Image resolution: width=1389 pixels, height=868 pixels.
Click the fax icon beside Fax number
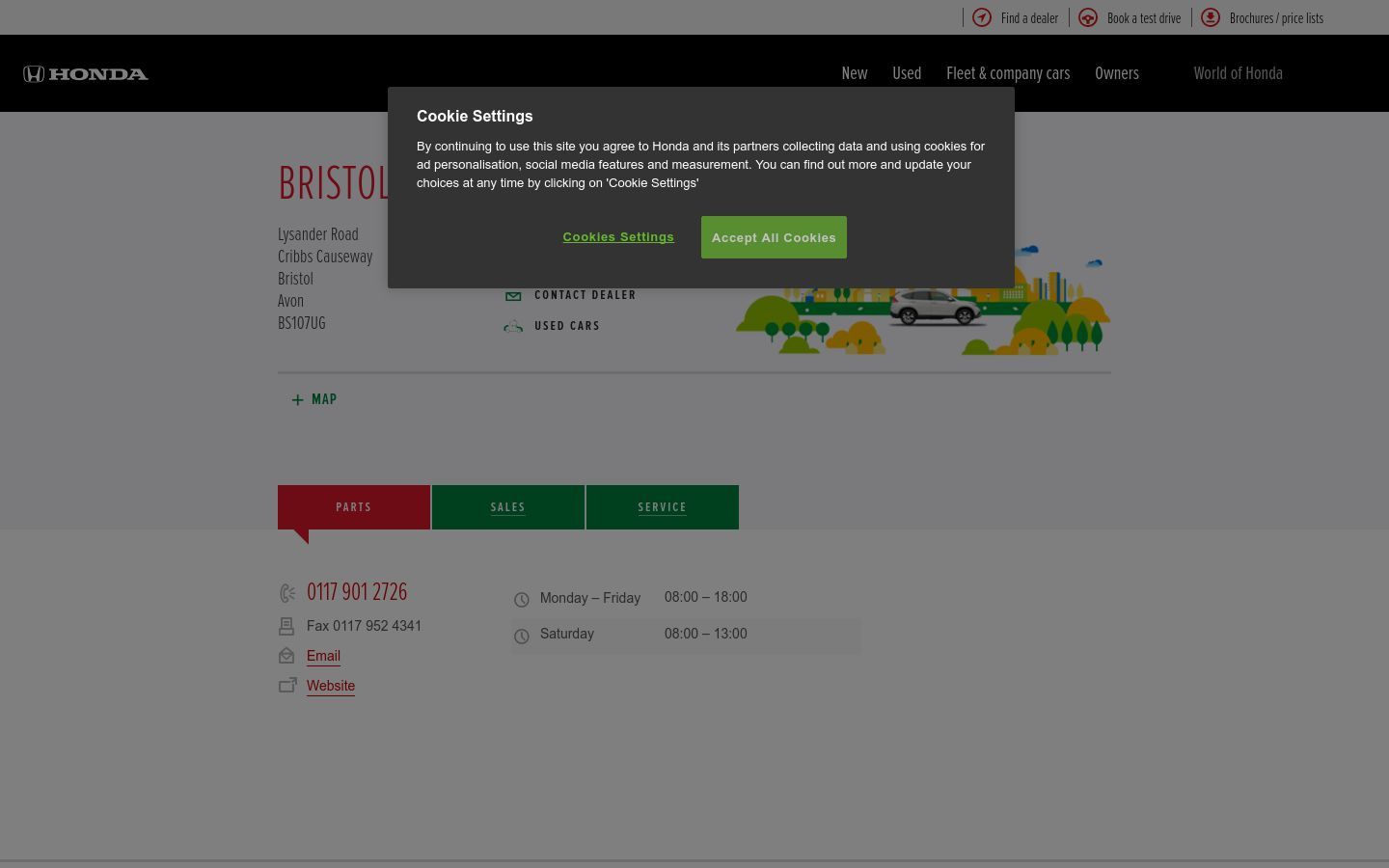coord(286,627)
